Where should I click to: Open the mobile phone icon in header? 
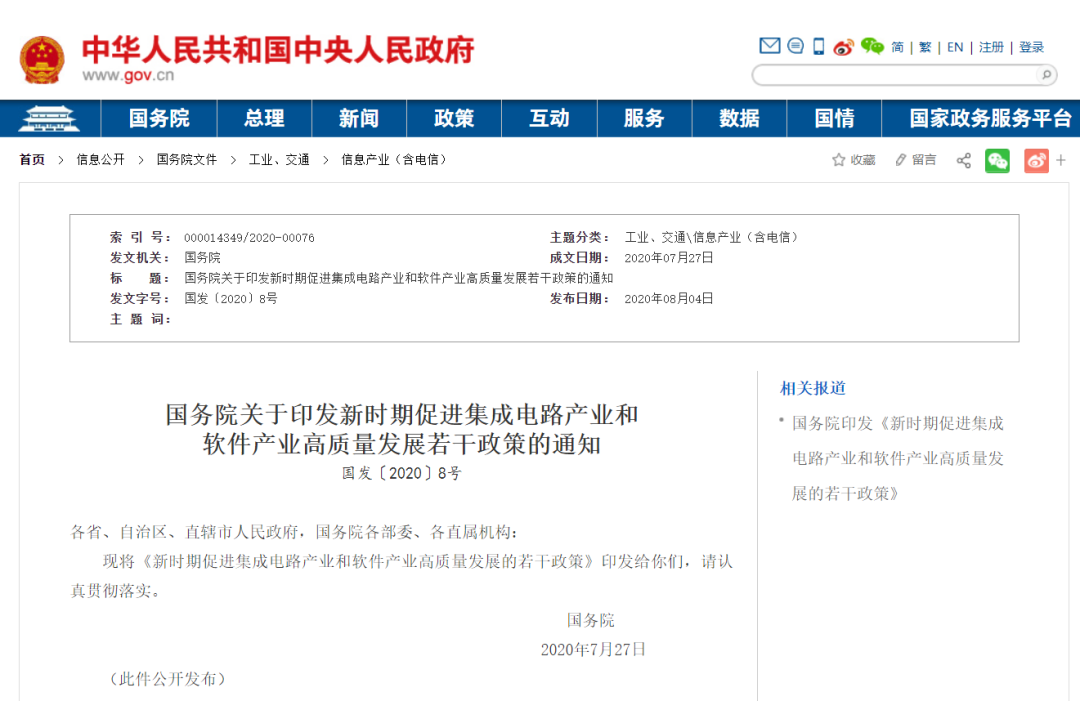click(x=818, y=46)
